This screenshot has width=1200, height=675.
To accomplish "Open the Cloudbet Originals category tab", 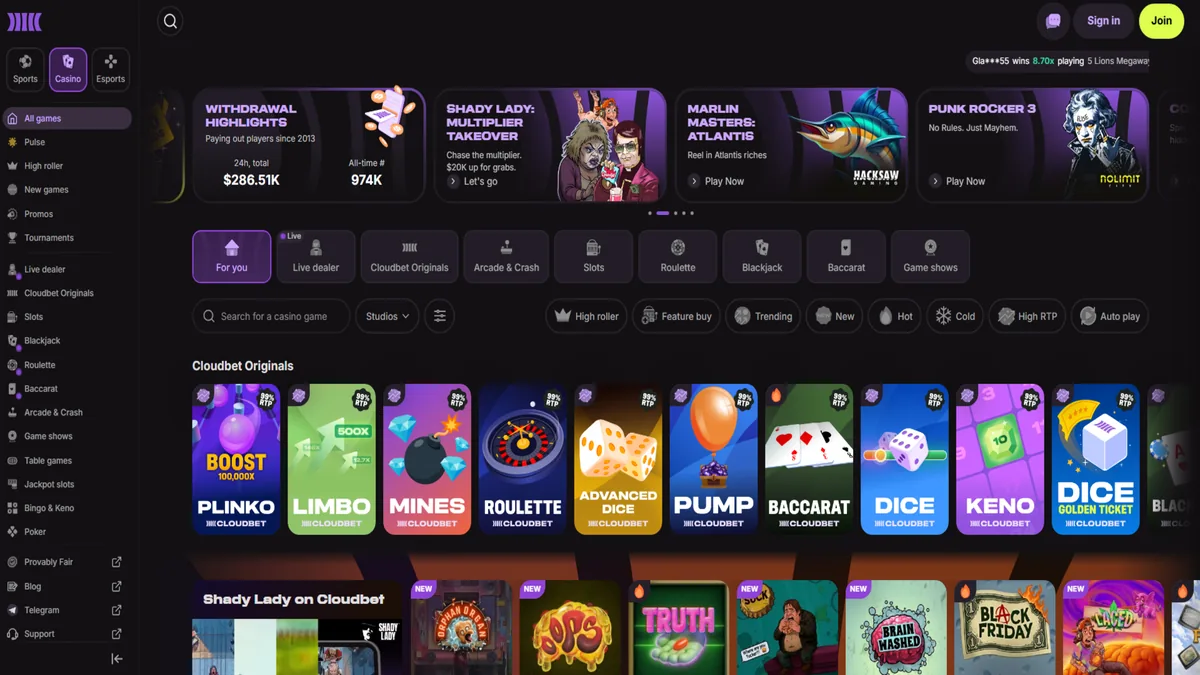I will (x=410, y=256).
